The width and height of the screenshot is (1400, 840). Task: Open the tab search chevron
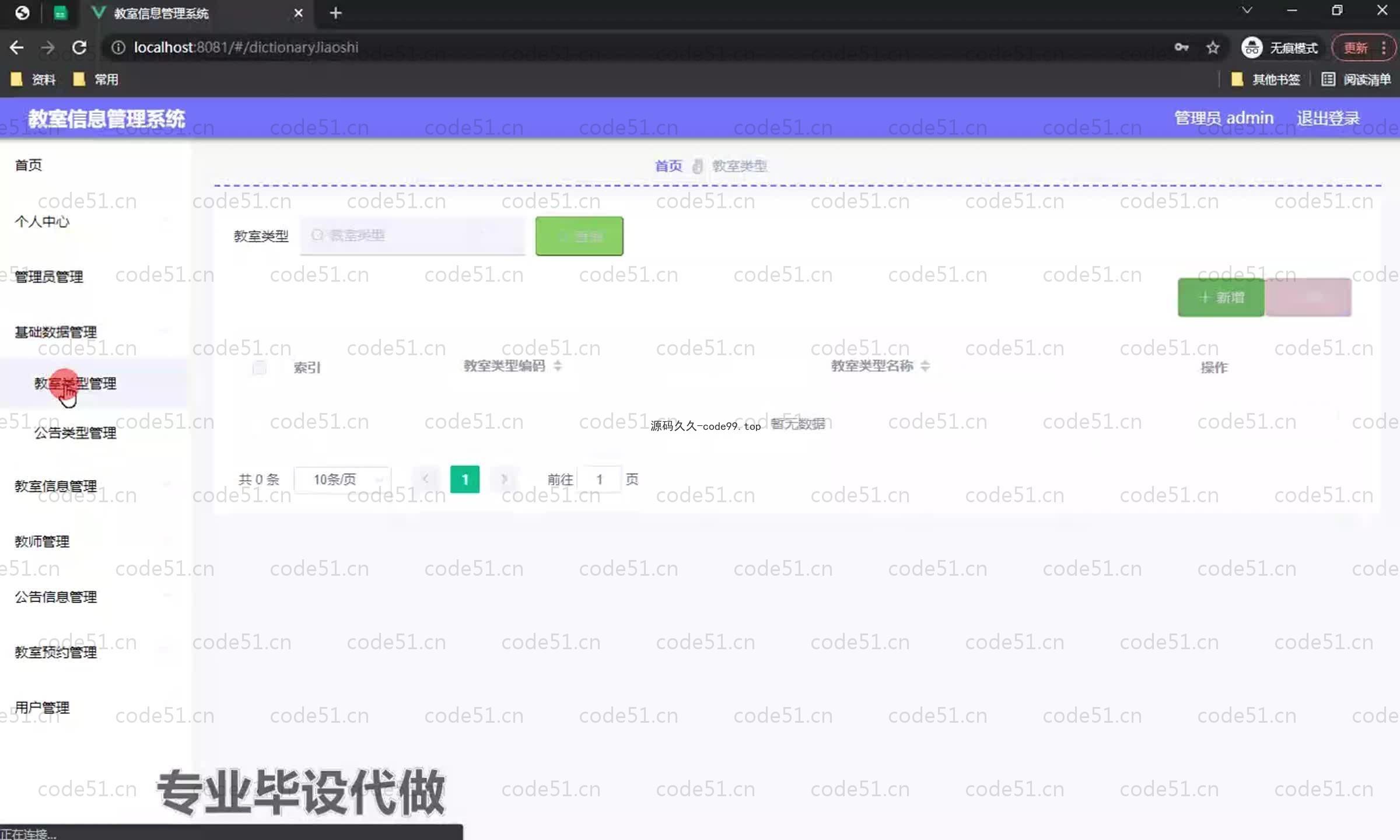1247,10
